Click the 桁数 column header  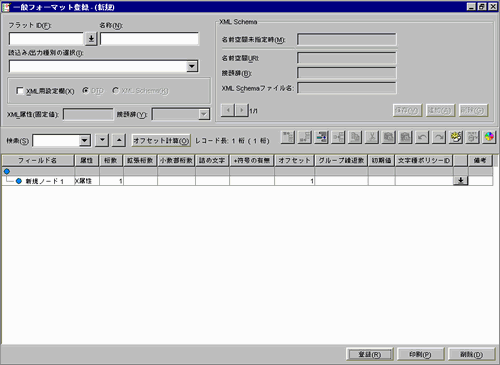click(111, 160)
